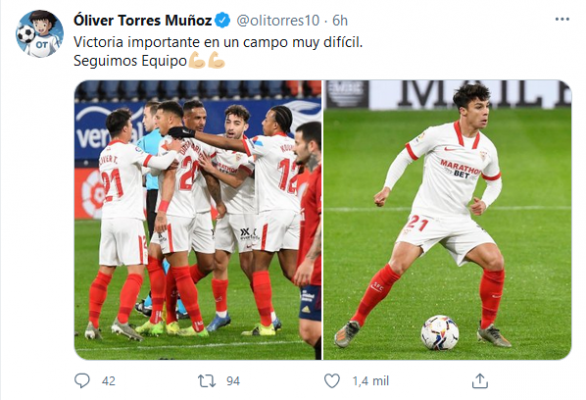Open the @olitorres10 handle link
This screenshot has width=586, height=400.
coord(278,20)
